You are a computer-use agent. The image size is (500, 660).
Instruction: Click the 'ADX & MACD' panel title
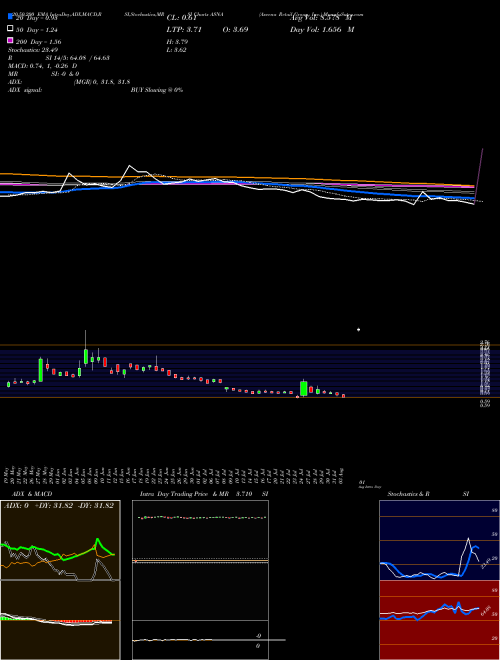(x=32, y=494)
